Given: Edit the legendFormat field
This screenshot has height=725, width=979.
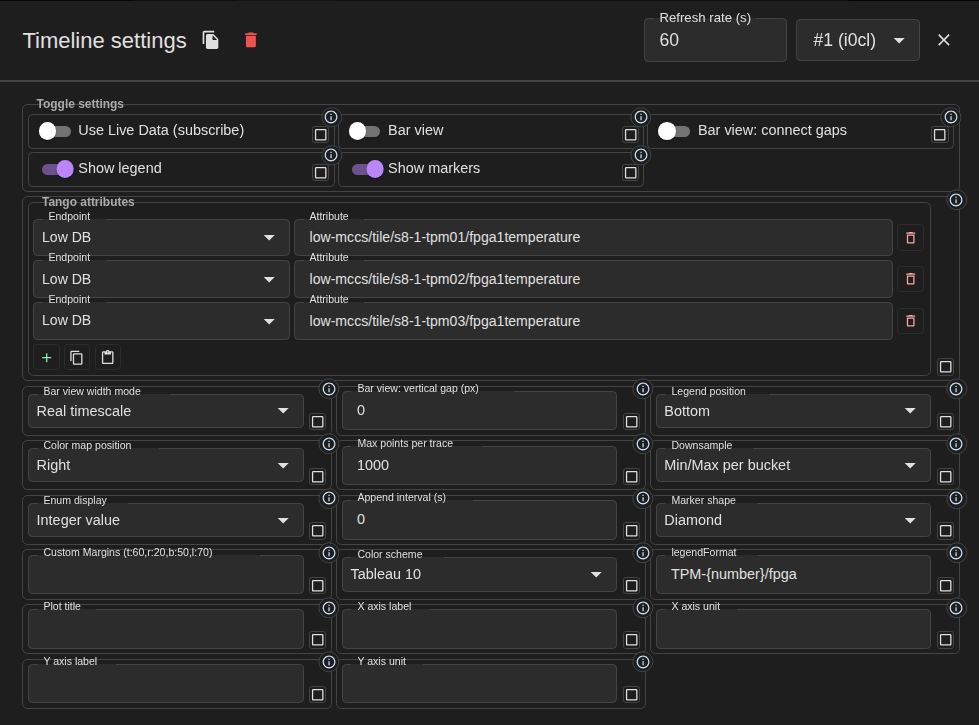Looking at the screenshot, I should 793,574.
